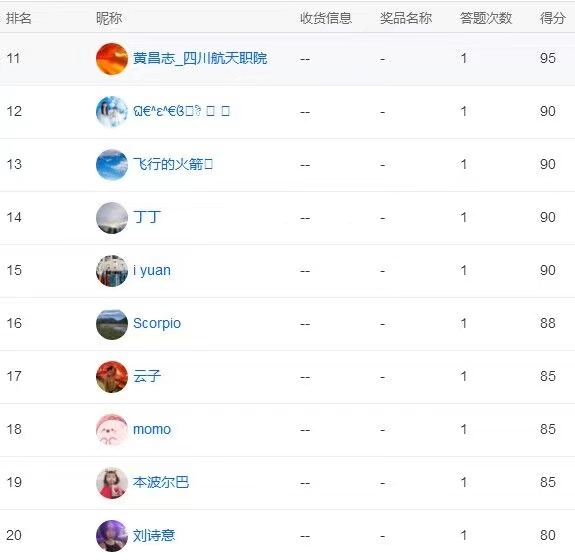Open the i yuan nickname link
The image size is (575, 560).
click(152, 271)
